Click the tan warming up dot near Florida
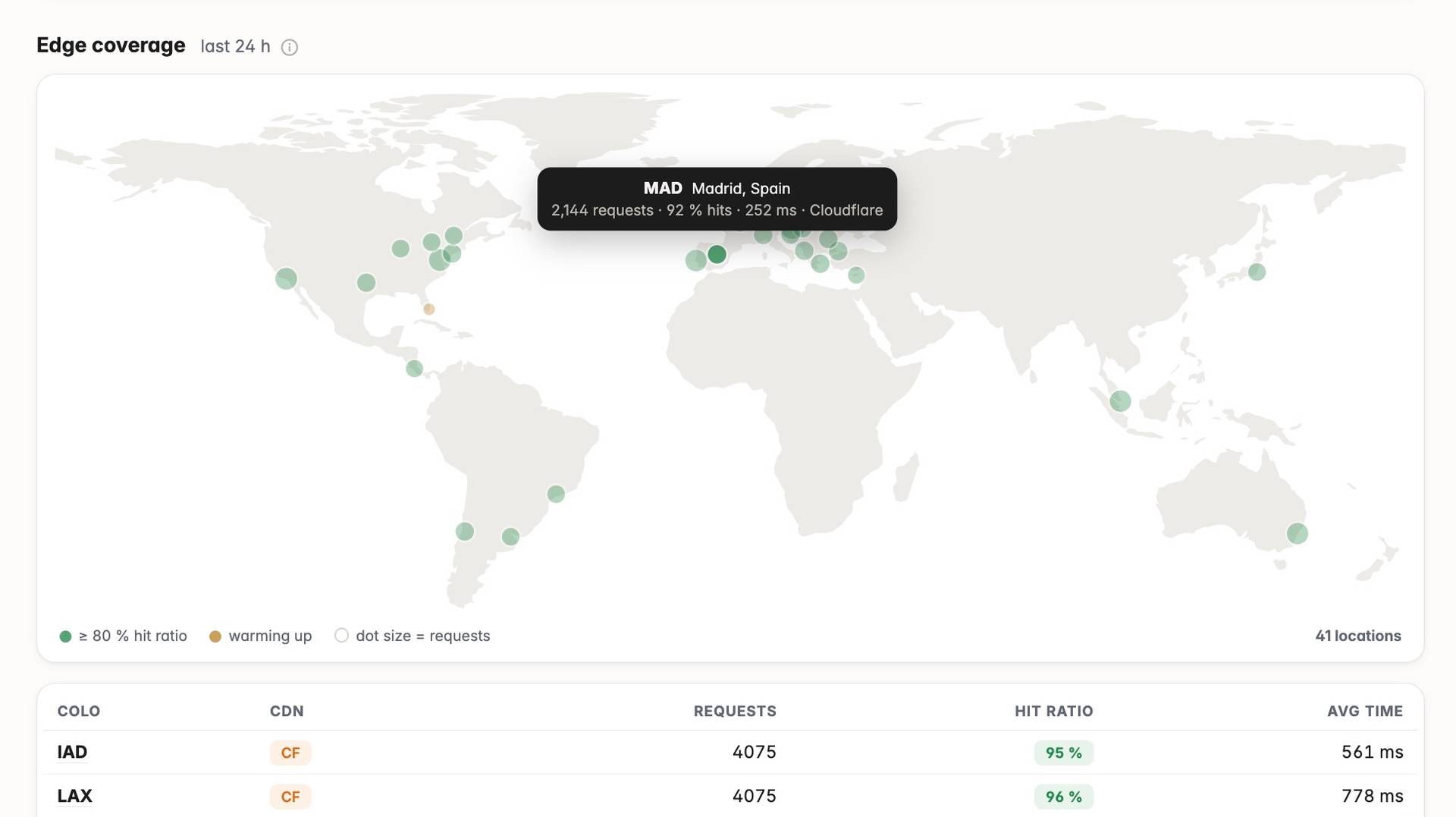The image size is (1456, 817). click(429, 309)
